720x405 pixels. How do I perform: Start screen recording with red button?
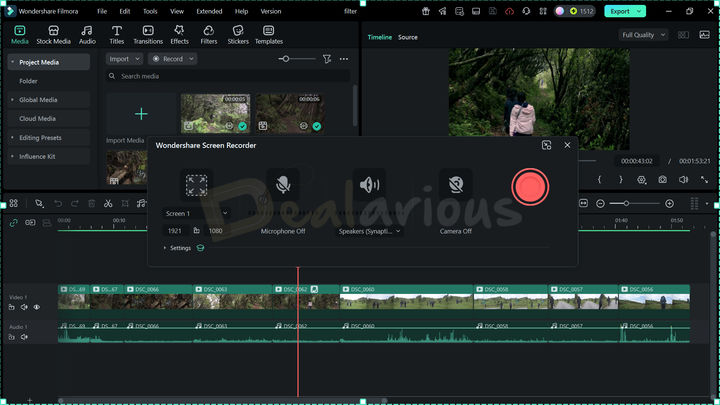(x=530, y=187)
